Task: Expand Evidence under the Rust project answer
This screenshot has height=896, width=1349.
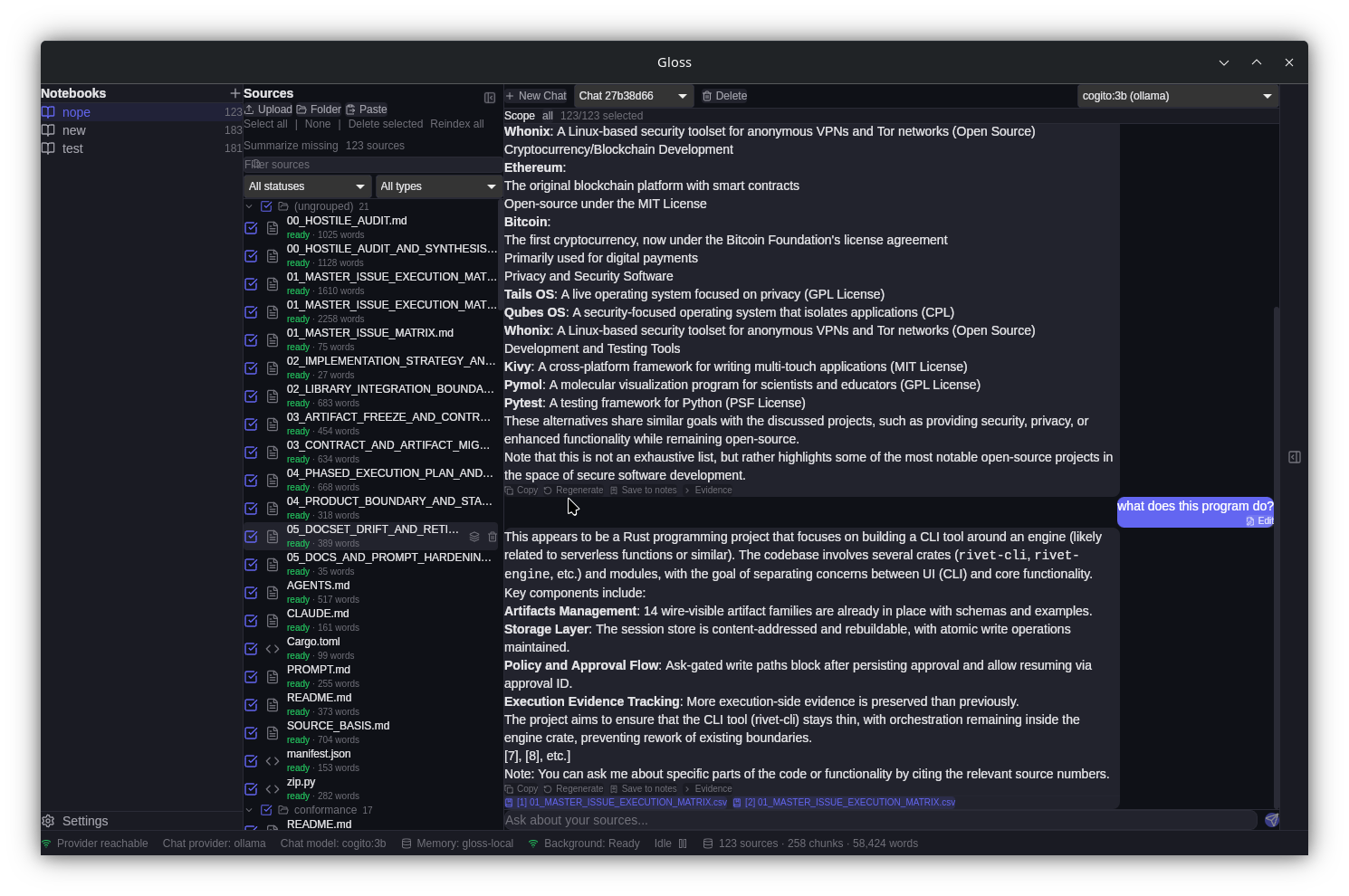Action: pos(708,789)
